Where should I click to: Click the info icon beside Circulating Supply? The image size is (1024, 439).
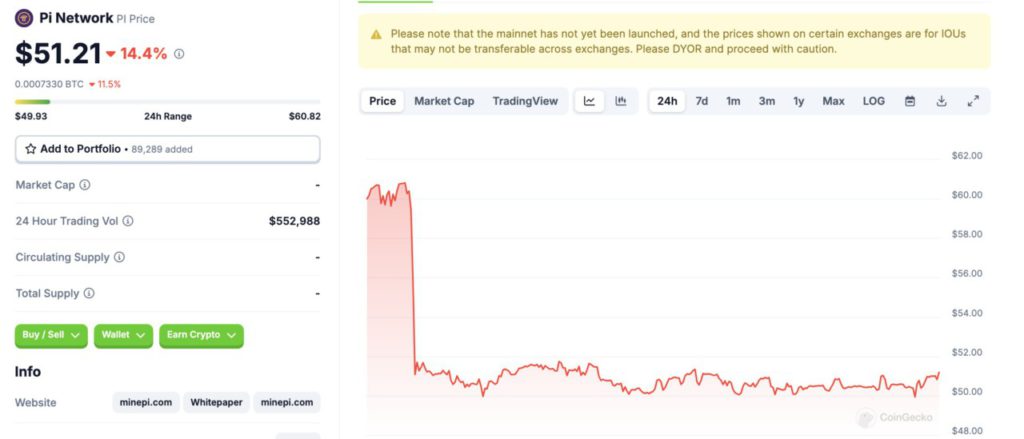tap(120, 257)
